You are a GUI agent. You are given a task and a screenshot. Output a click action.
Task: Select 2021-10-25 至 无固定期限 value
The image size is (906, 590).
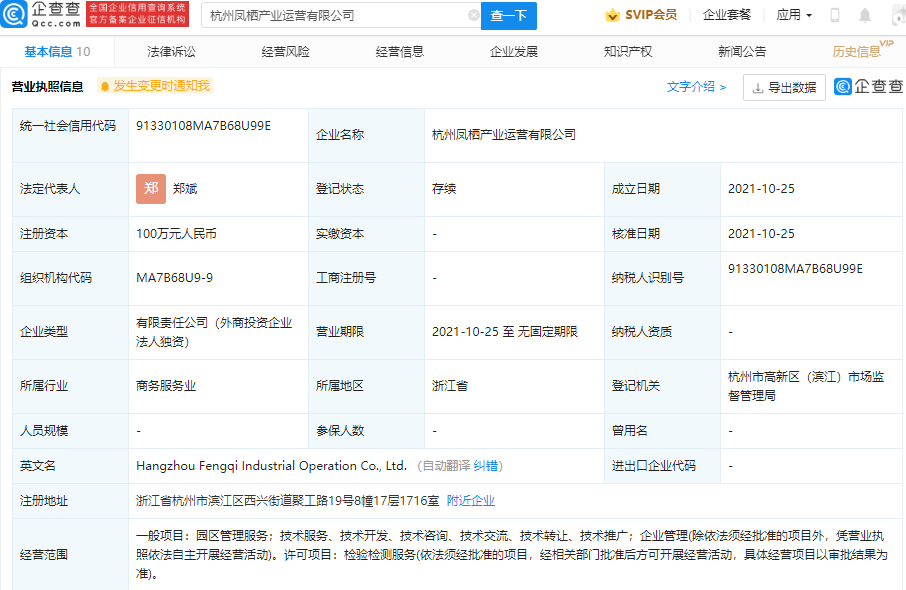pyautogui.click(x=505, y=332)
